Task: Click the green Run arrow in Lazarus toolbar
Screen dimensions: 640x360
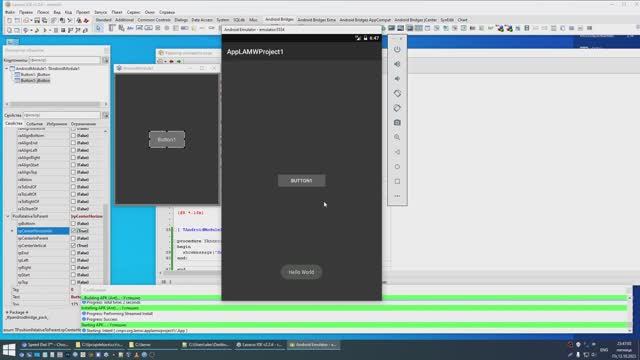Action: pyautogui.click(x=45, y=30)
